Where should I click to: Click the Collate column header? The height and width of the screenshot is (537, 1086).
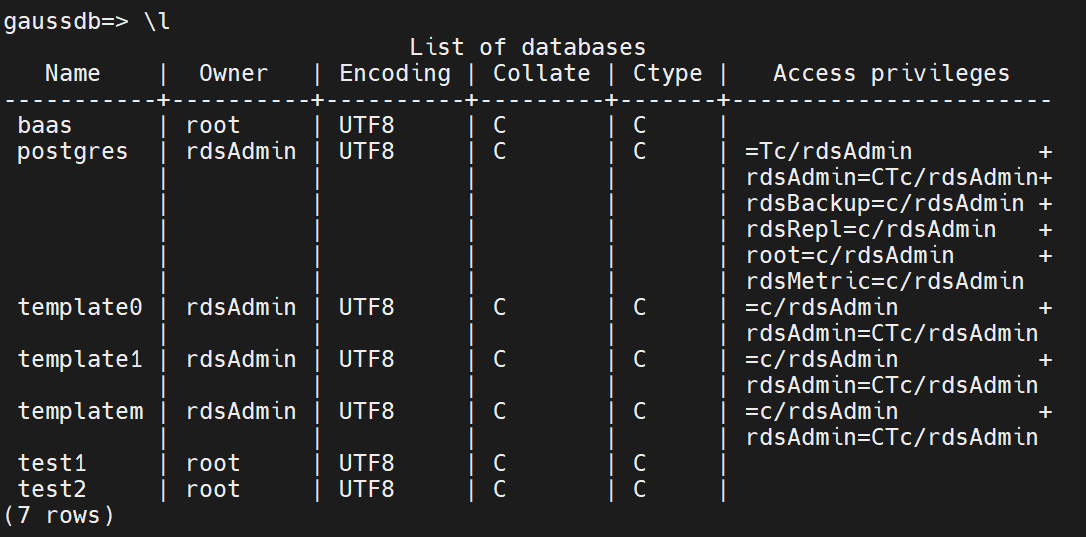click(x=541, y=73)
